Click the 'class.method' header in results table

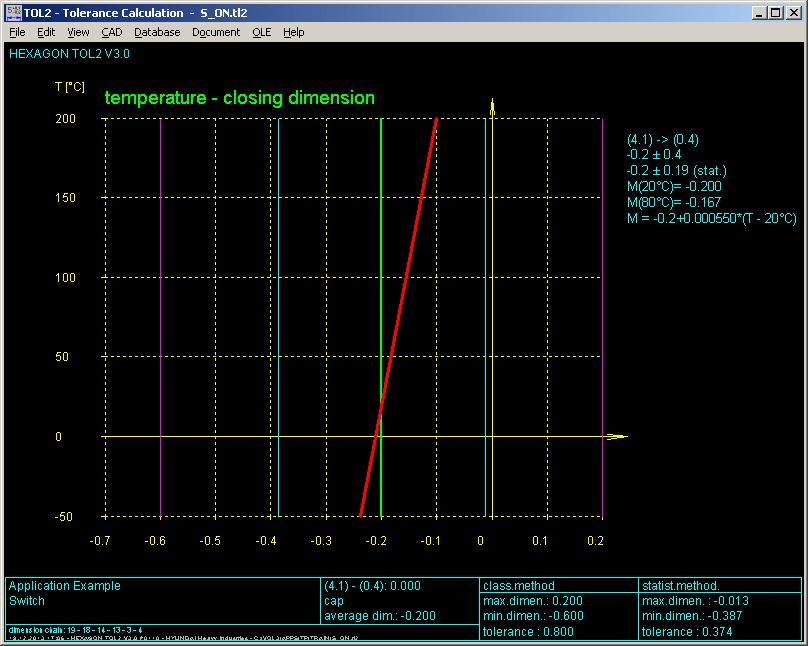tap(518, 586)
